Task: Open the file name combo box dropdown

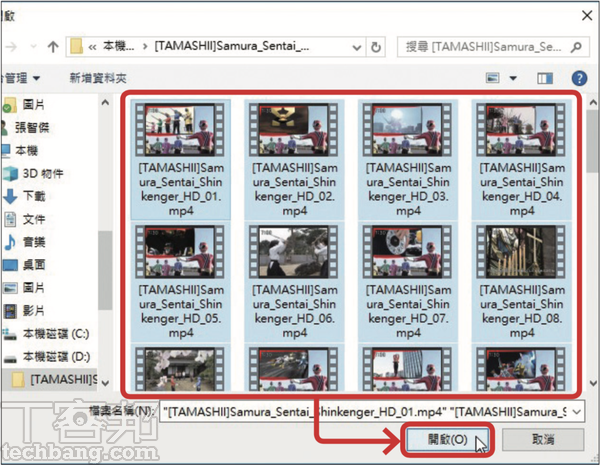Action: click(577, 412)
